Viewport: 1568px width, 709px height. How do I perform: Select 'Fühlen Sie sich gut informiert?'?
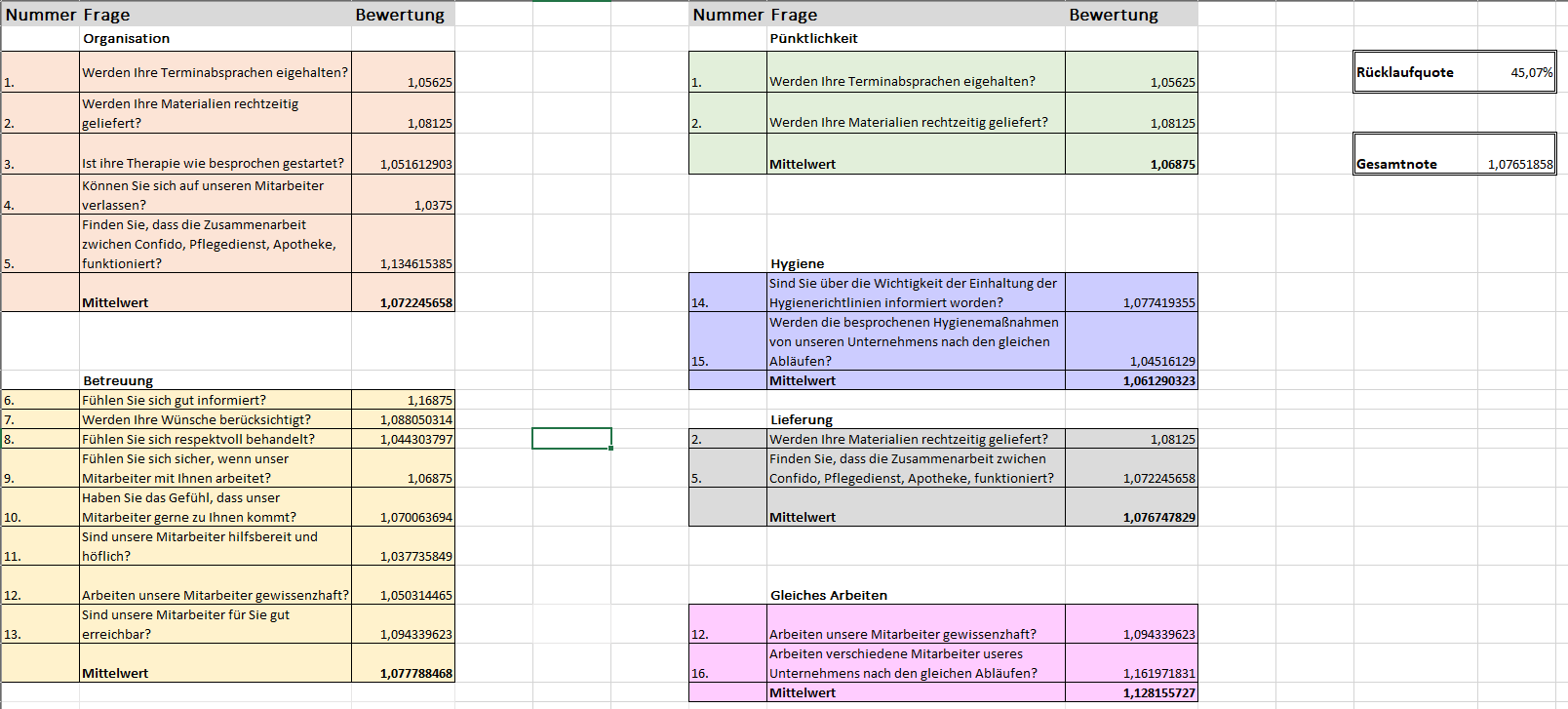(x=216, y=400)
